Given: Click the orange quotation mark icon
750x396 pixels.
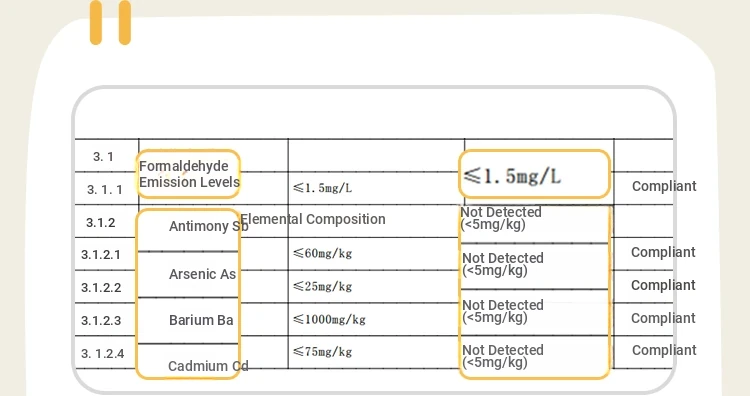Looking at the screenshot, I should (110, 23).
